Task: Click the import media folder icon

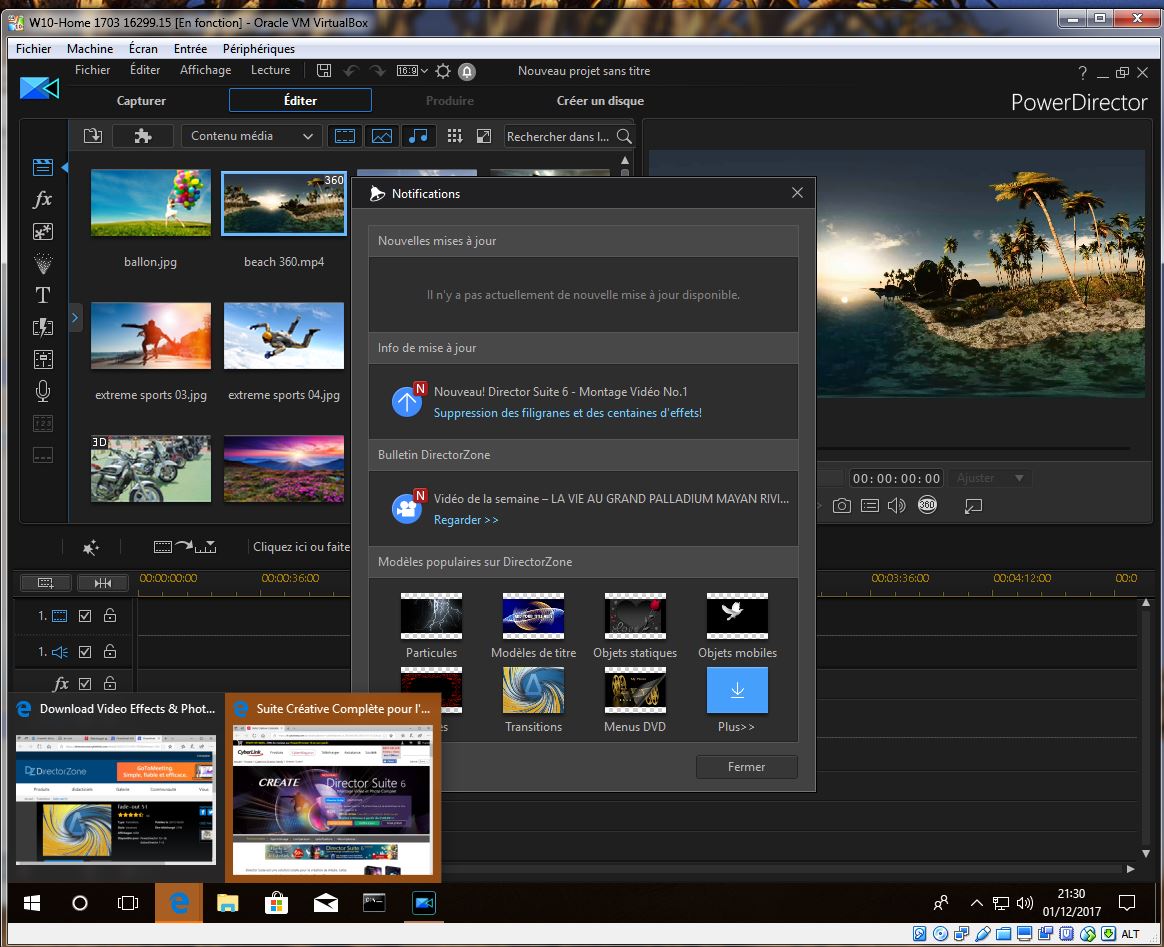Action: point(92,136)
